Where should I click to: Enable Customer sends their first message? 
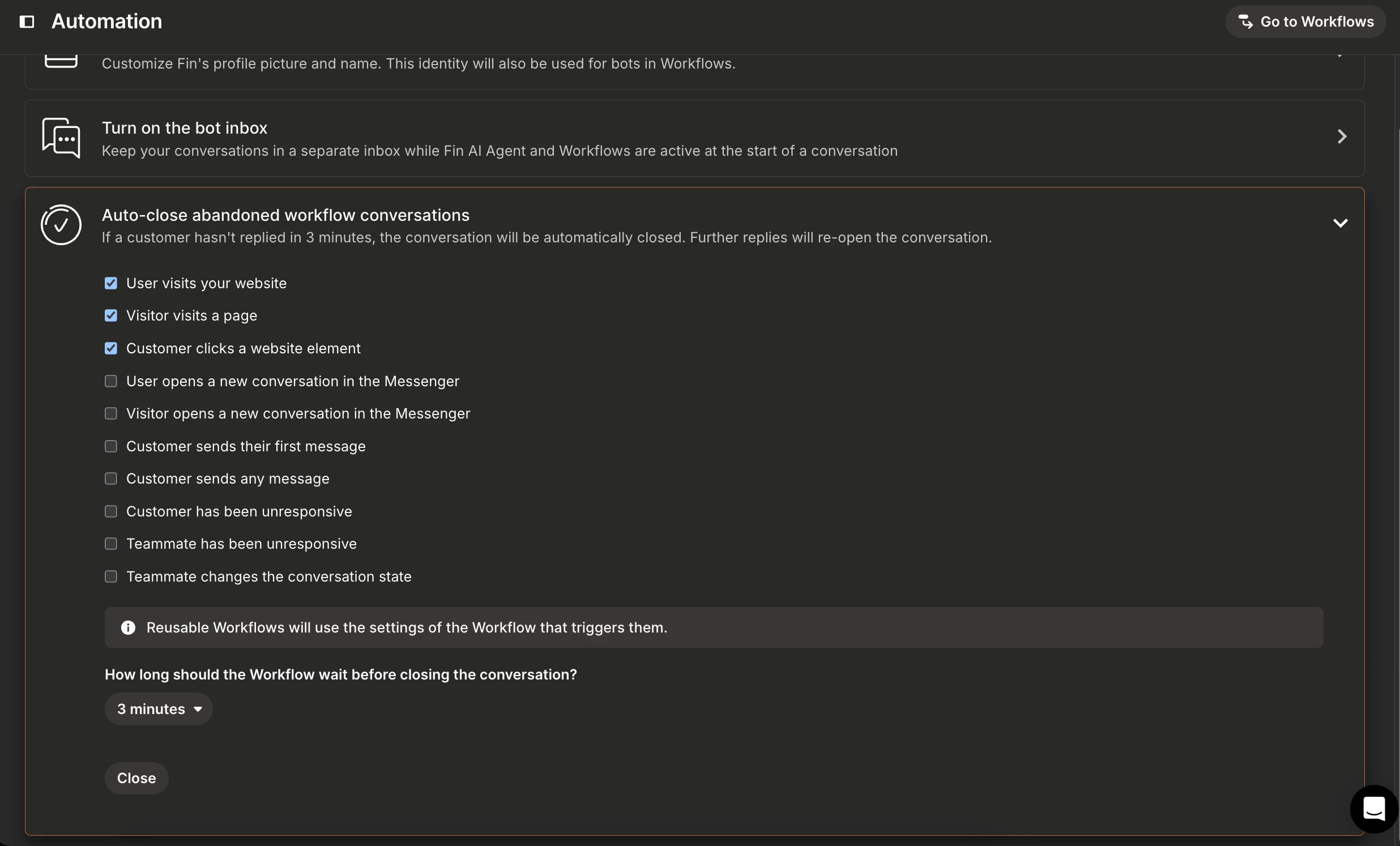(111, 446)
